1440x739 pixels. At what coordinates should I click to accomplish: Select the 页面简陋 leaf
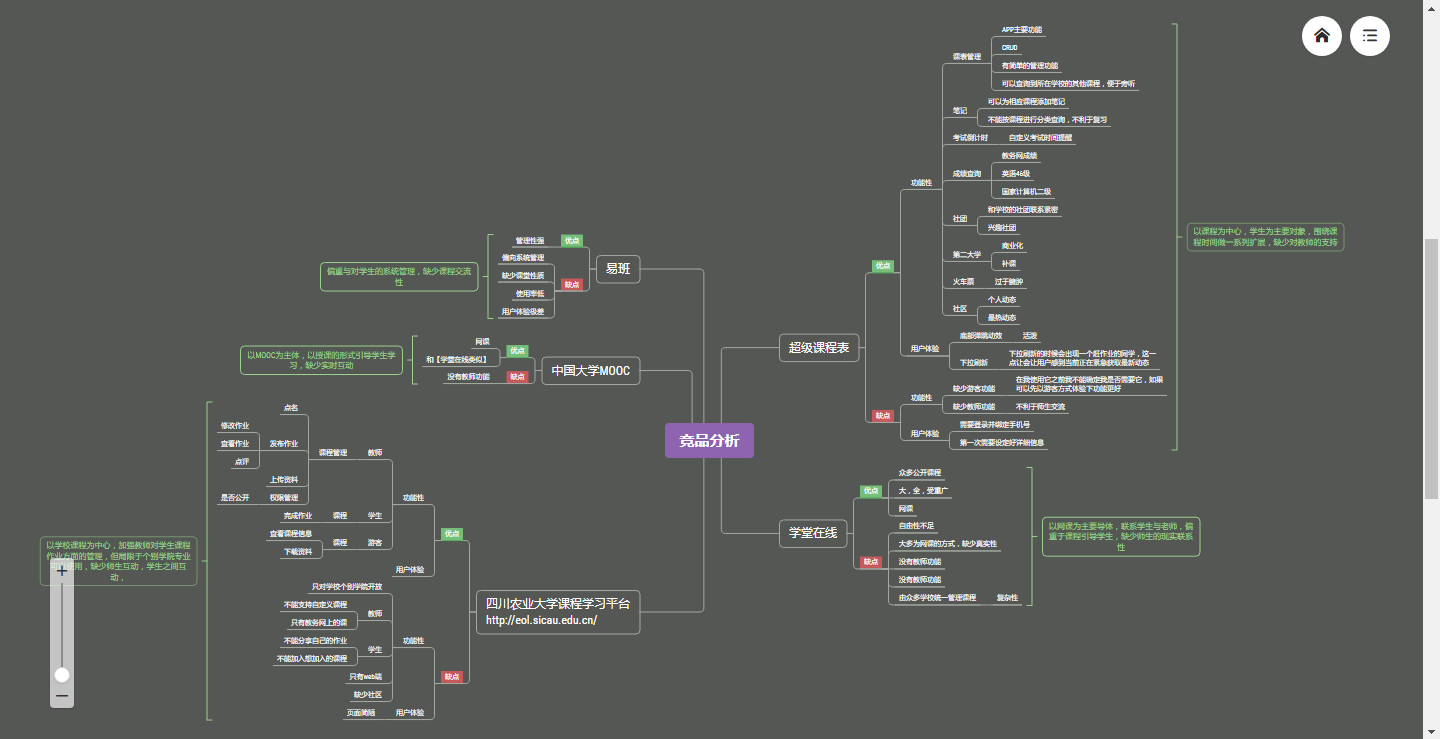point(361,713)
